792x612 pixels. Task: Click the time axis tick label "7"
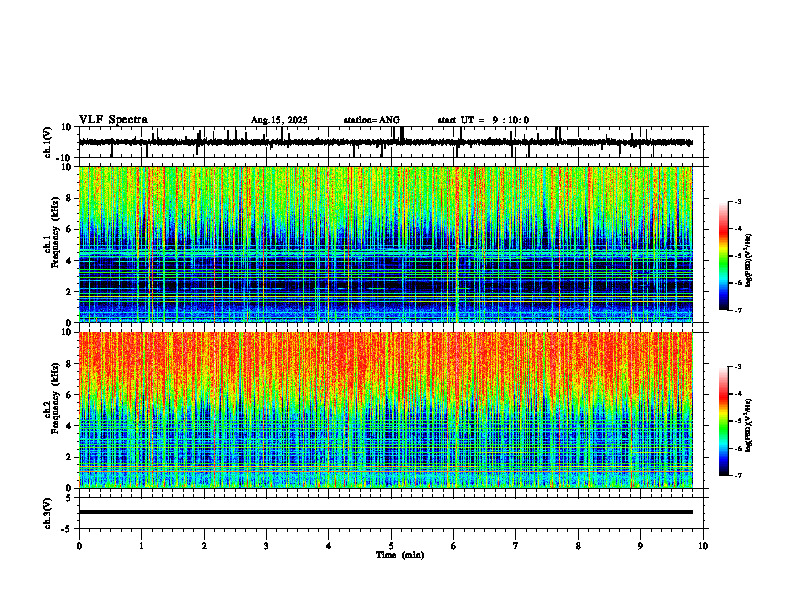[516, 546]
